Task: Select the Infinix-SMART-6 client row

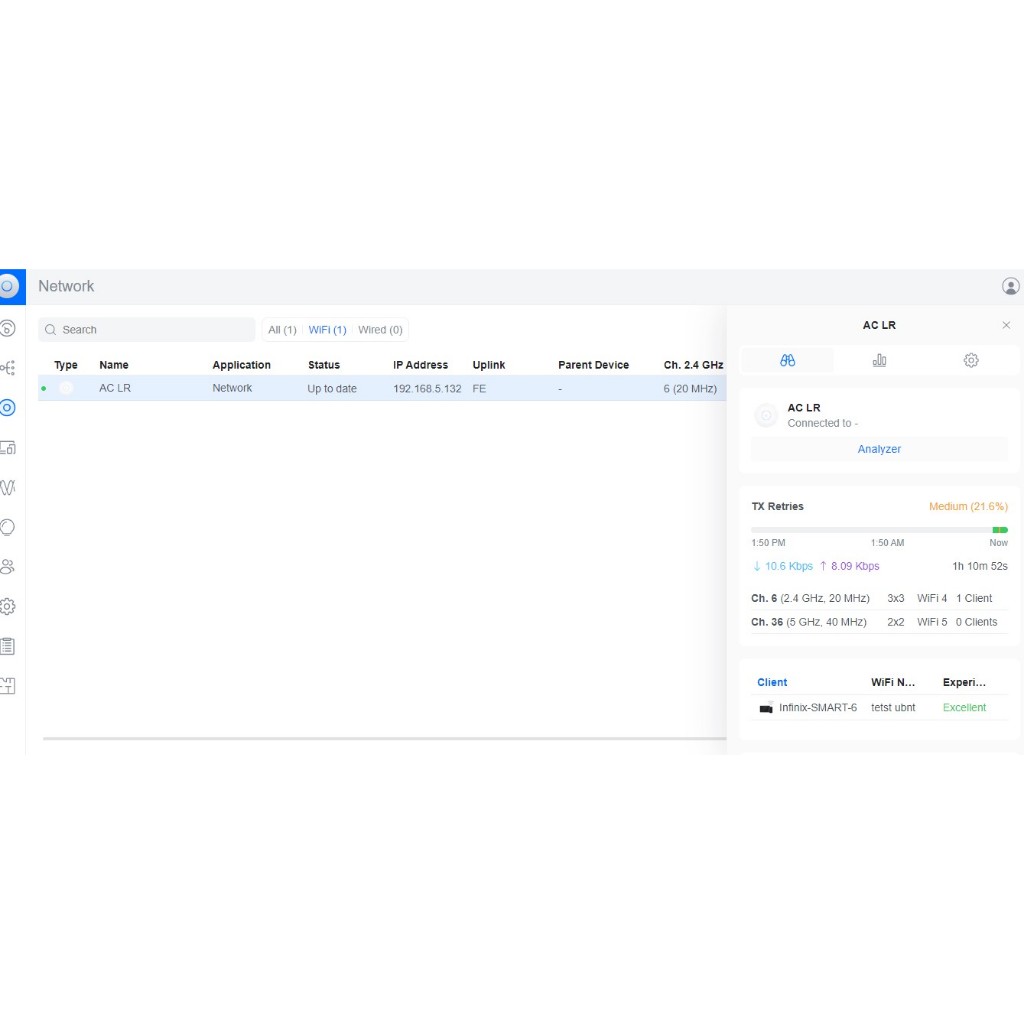Action: [x=817, y=708]
